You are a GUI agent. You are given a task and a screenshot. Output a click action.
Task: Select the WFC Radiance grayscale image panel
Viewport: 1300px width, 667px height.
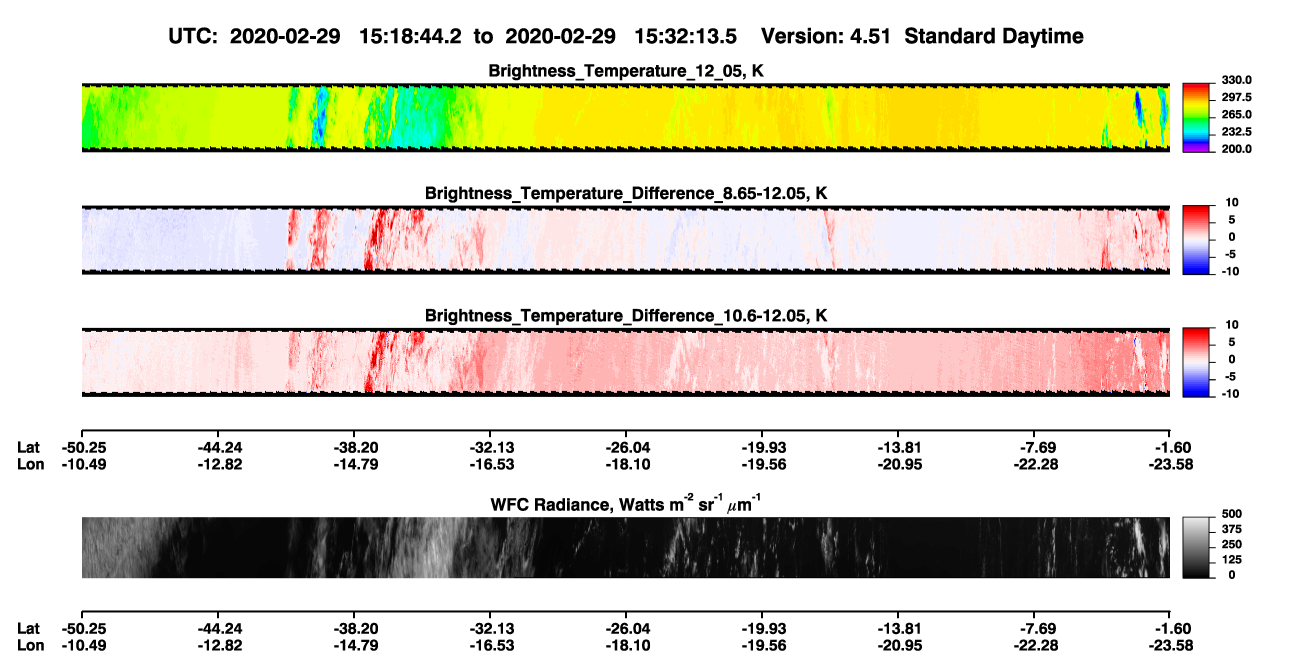click(x=625, y=547)
